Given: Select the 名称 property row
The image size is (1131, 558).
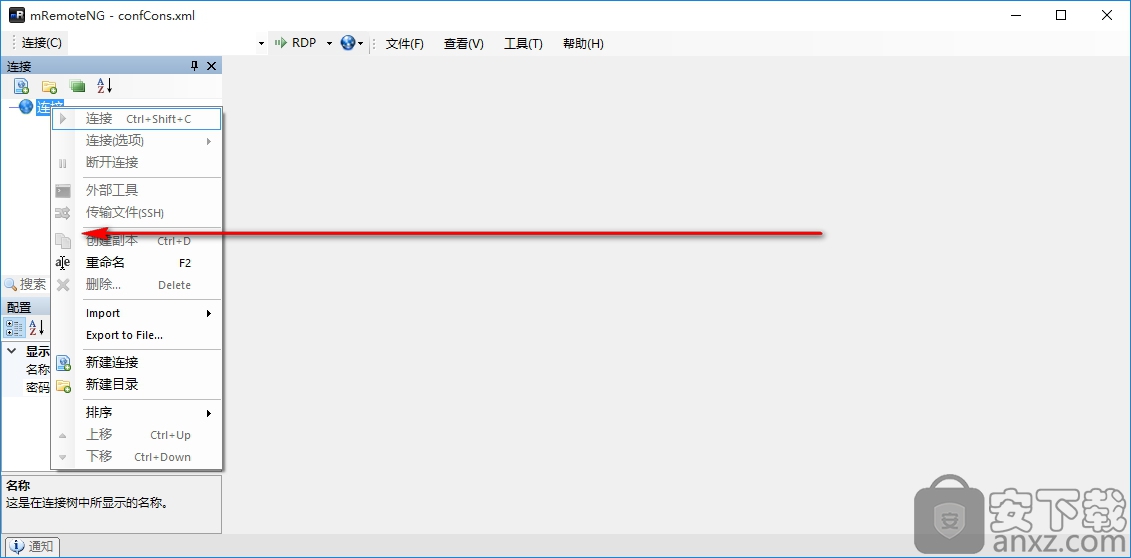Looking at the screenshot, I should tap(38, 370).
